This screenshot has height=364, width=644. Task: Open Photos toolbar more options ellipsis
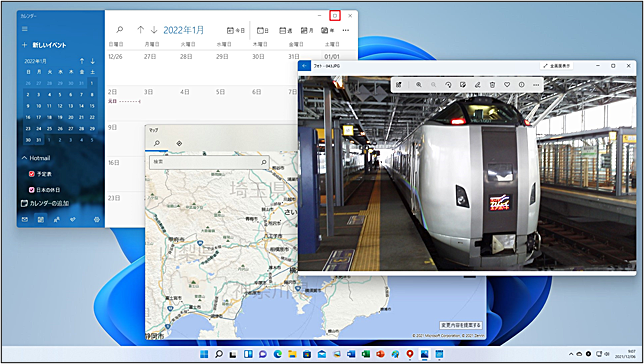pyautogui.click(x=536, y=85)
